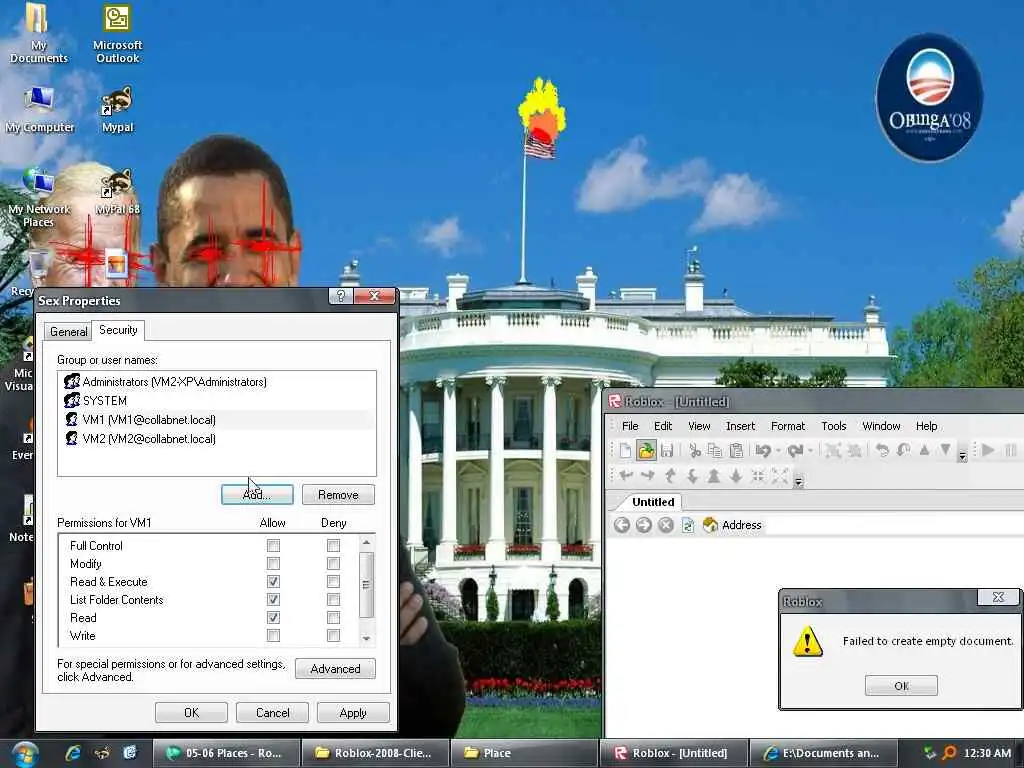Click the New document icon in Roblox toolbar
The height and width of the screenshot is (768, 1024).
click(625, 450)
